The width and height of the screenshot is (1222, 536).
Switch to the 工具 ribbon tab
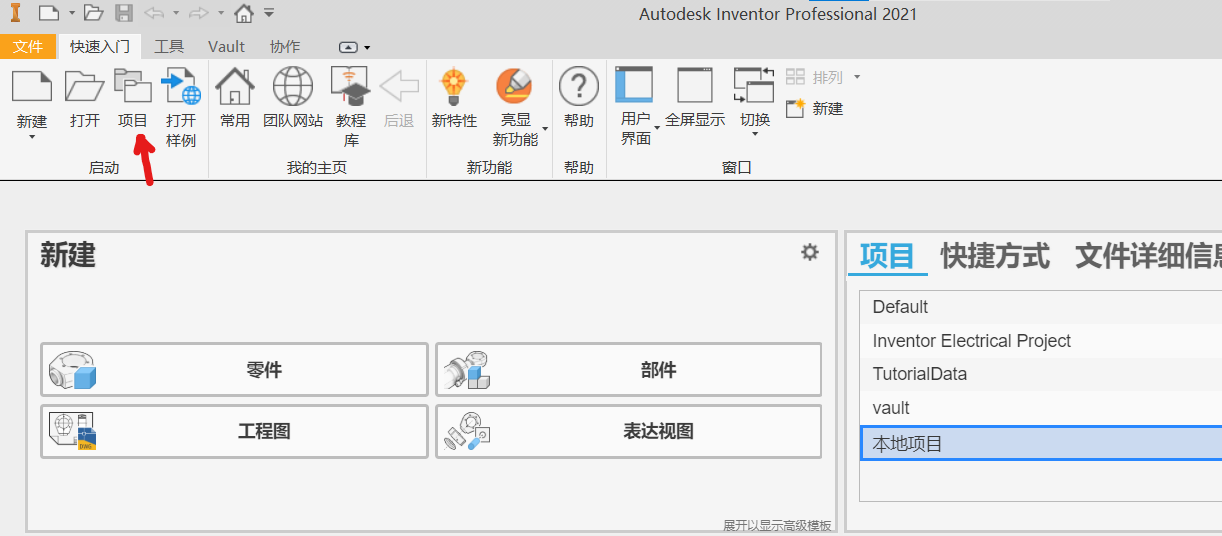point(169,46)
